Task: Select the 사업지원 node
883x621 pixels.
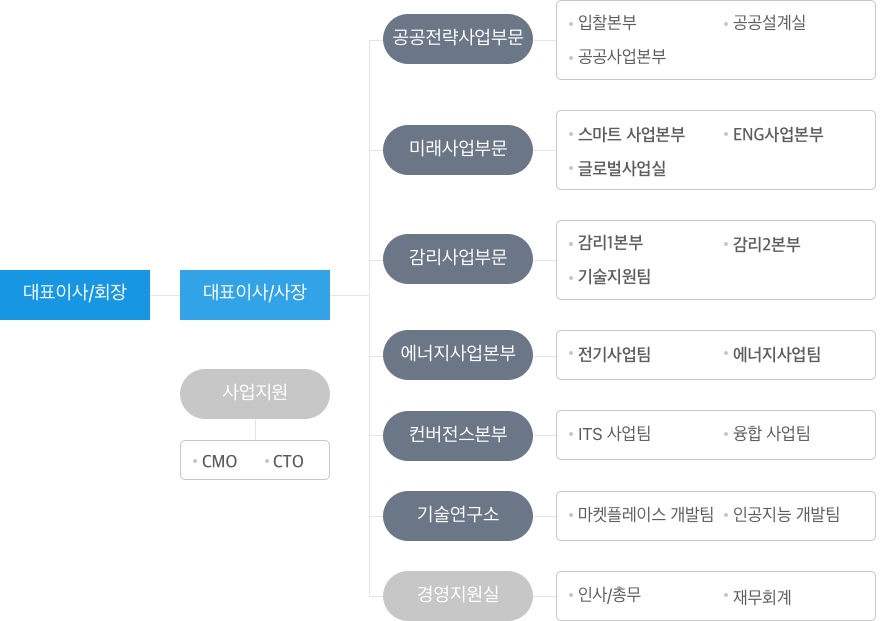Action: tap(255, 394)
